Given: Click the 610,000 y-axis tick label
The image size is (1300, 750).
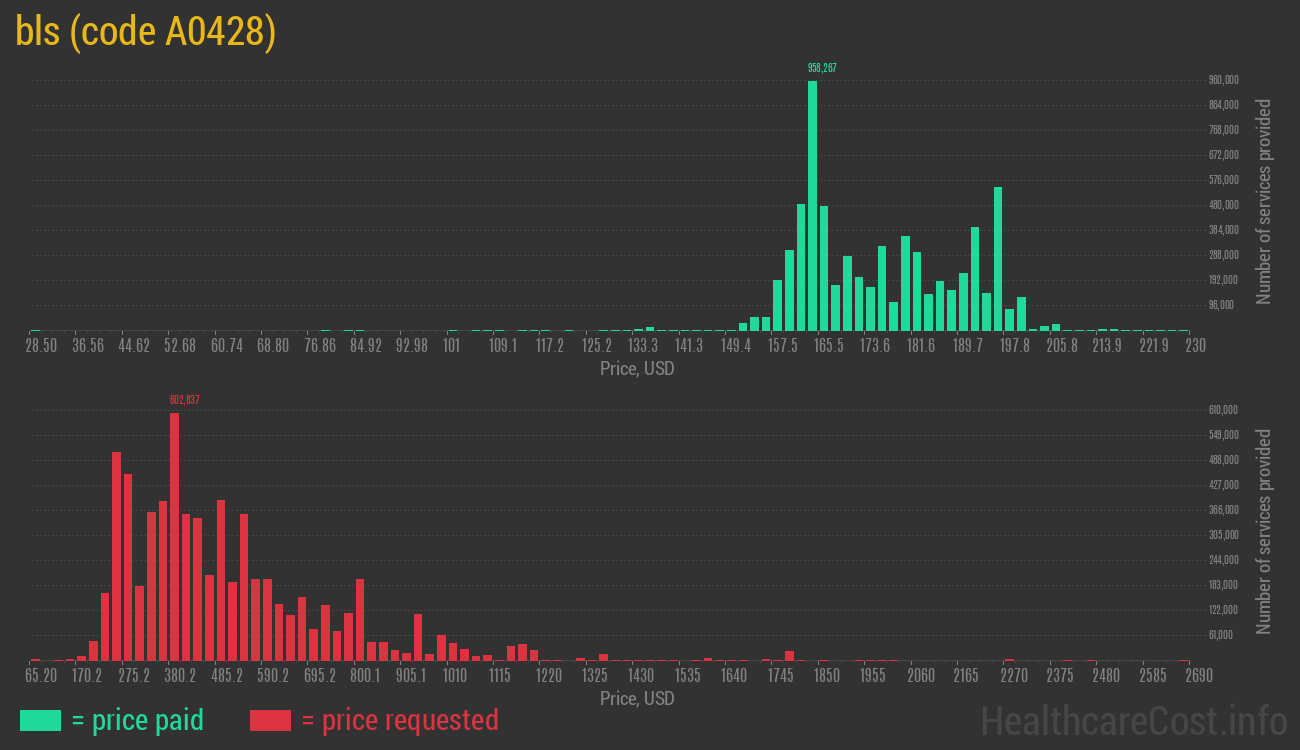Looking at the screenshot, I should pos(1224,410).
